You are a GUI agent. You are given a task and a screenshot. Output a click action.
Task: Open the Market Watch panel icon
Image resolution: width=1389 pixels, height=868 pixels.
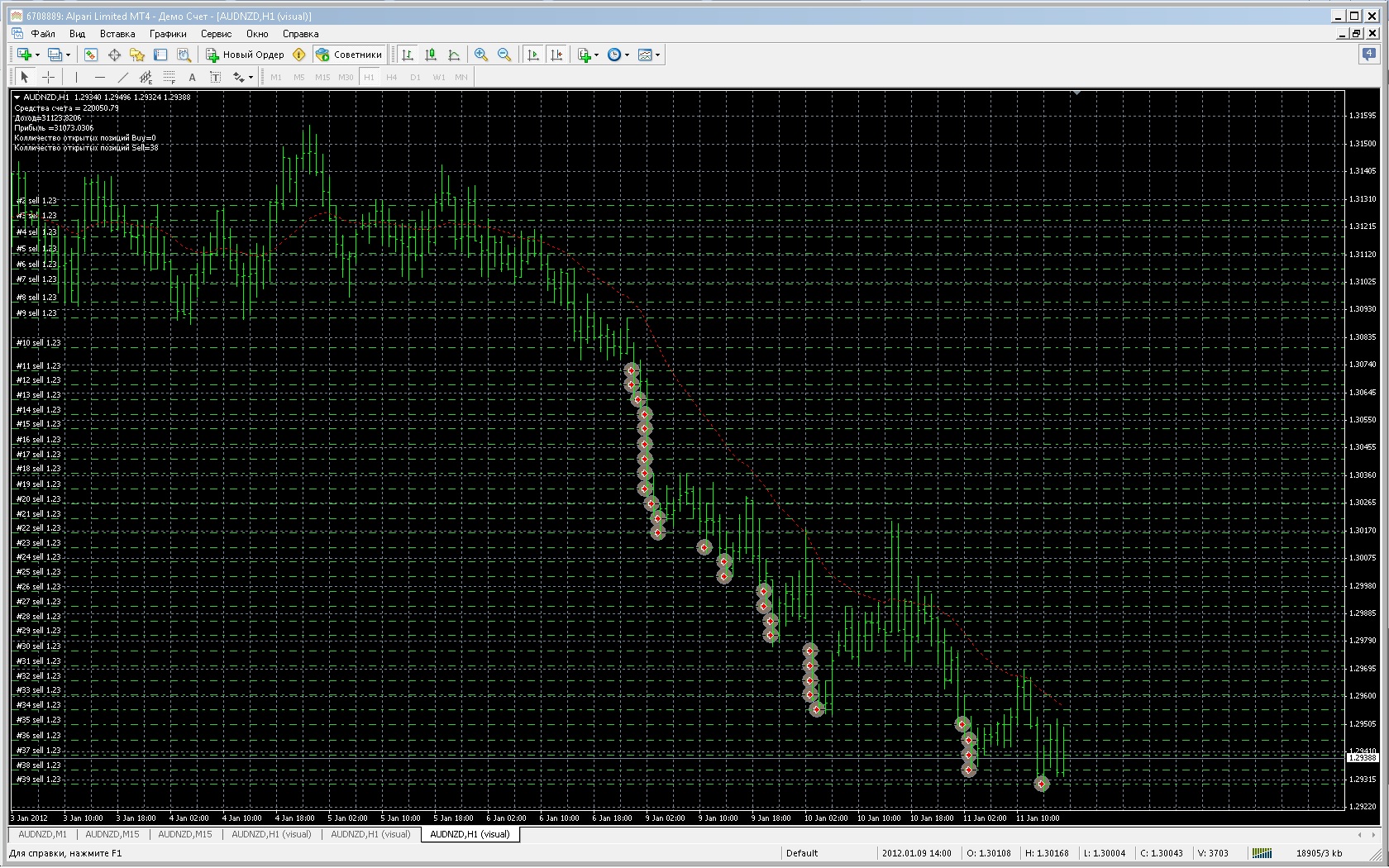click(x=91, y=55)
